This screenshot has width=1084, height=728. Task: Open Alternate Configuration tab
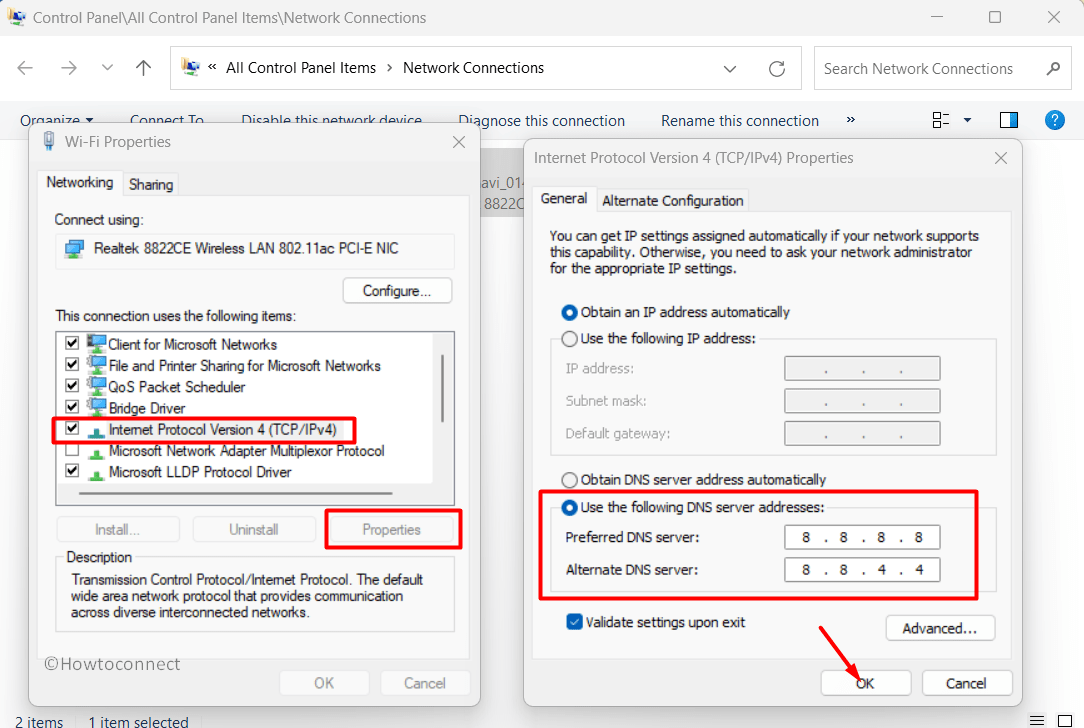point(673,200)
